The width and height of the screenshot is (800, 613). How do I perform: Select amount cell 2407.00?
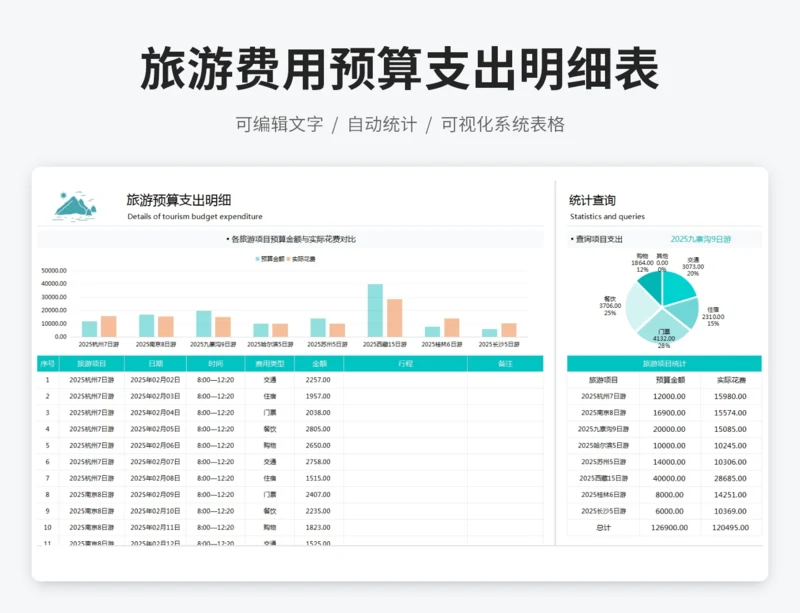click(x=318, y=495)
